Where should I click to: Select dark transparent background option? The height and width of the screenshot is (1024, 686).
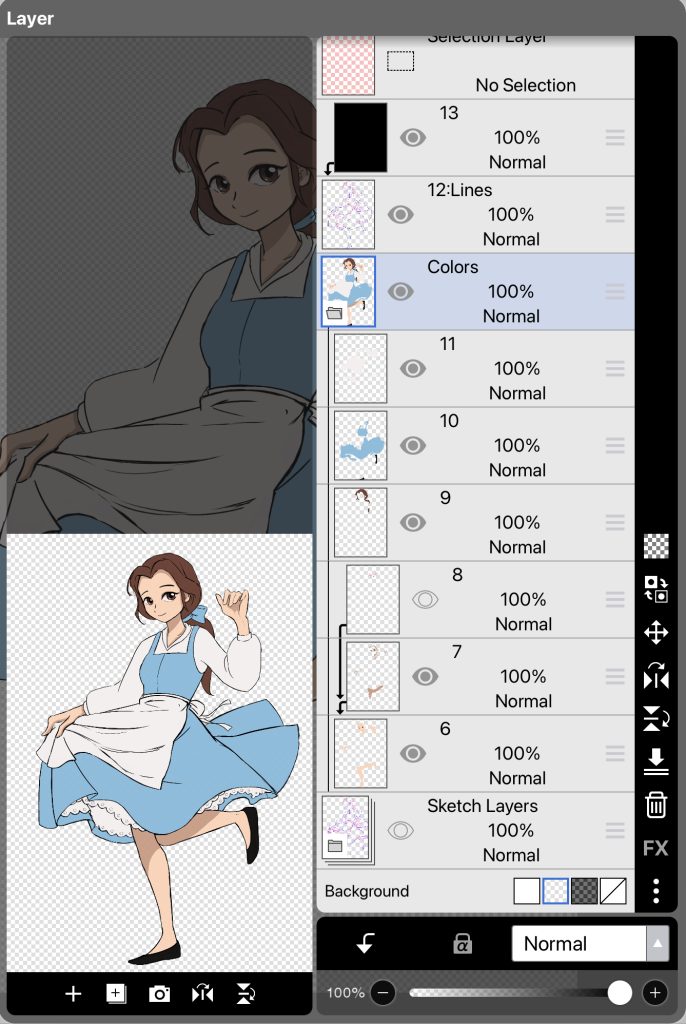[584, 891]
